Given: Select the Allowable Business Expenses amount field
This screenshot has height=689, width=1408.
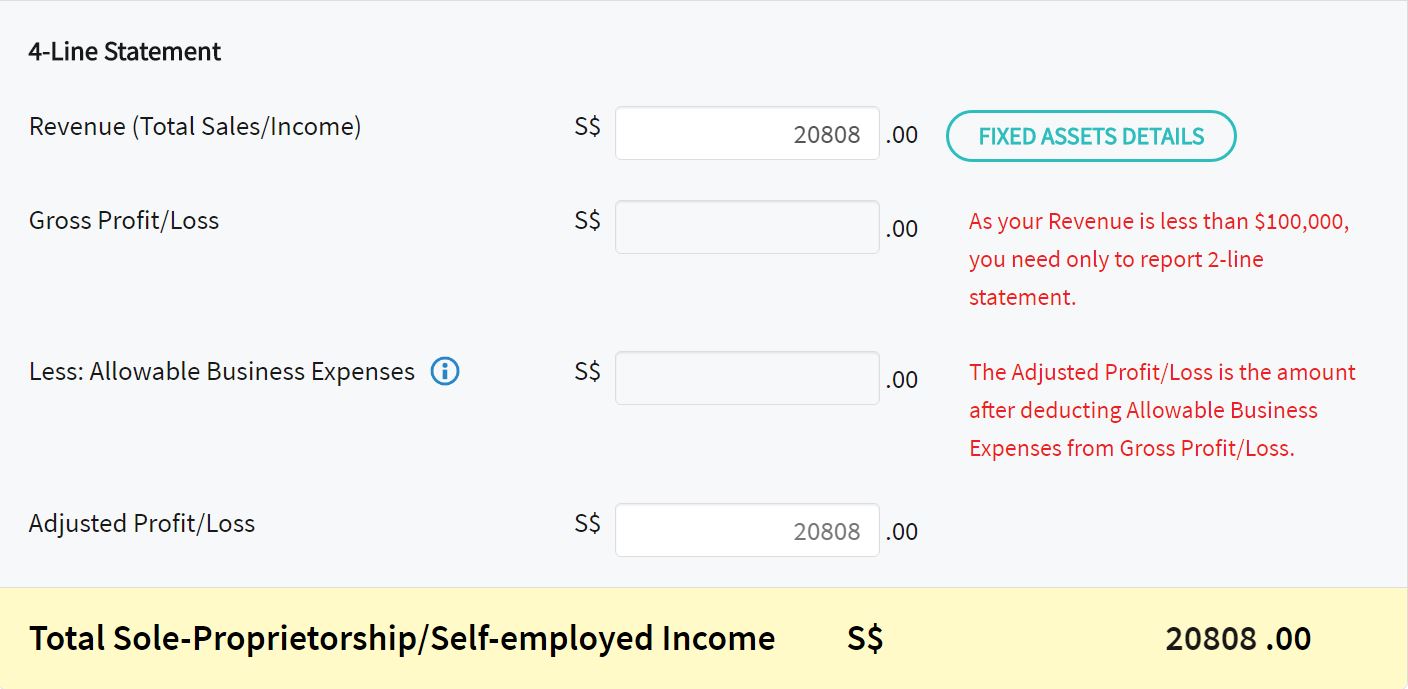Looking at the screenshot, I should (x=747, y=378).
